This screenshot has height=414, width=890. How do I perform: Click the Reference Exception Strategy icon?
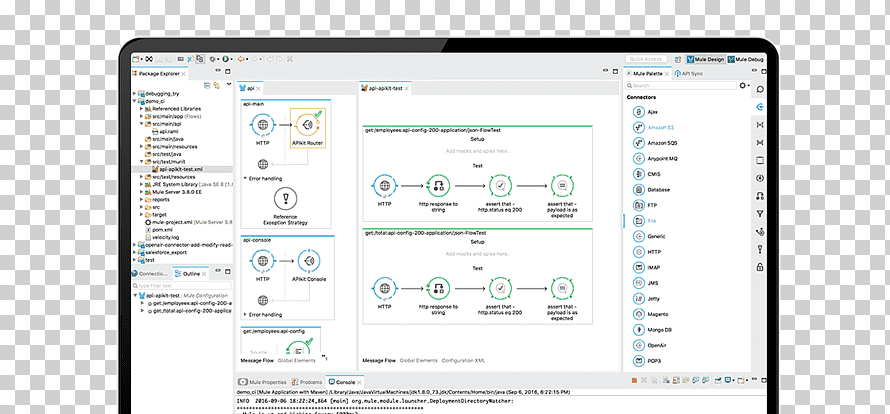[286, 199]
